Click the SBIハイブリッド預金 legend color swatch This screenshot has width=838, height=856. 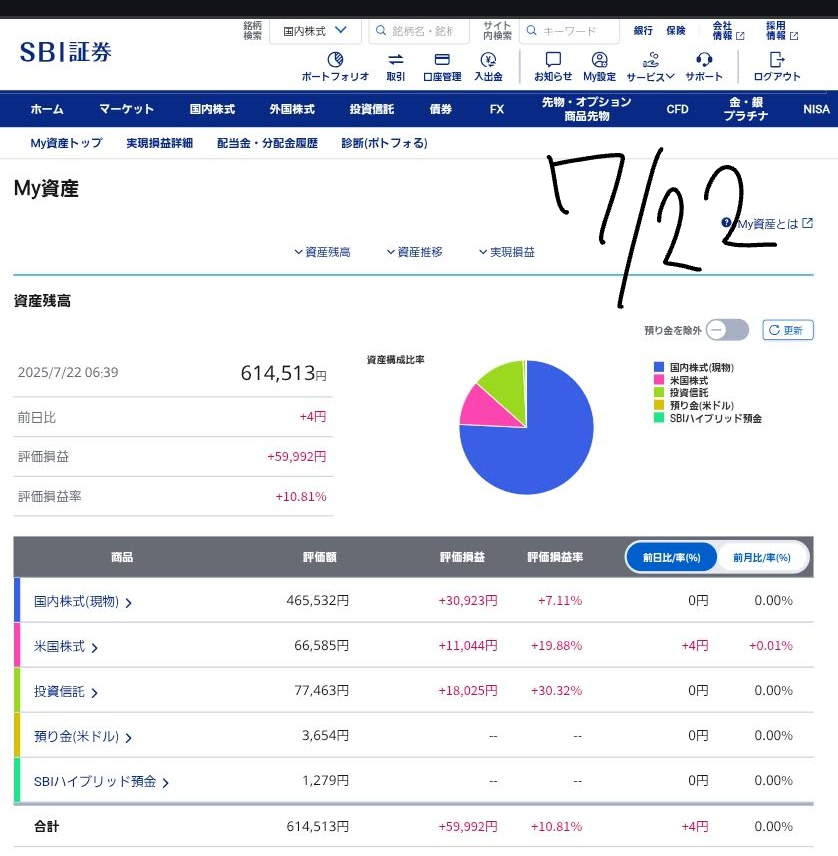coord(659,418)
